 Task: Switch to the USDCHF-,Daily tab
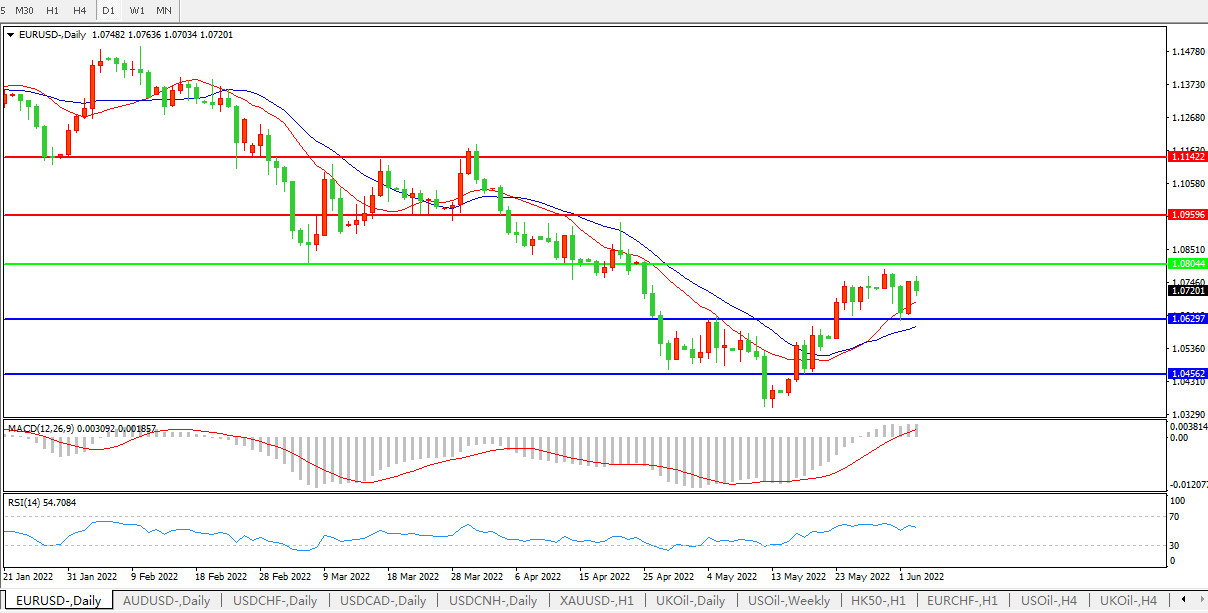point(275,601)
